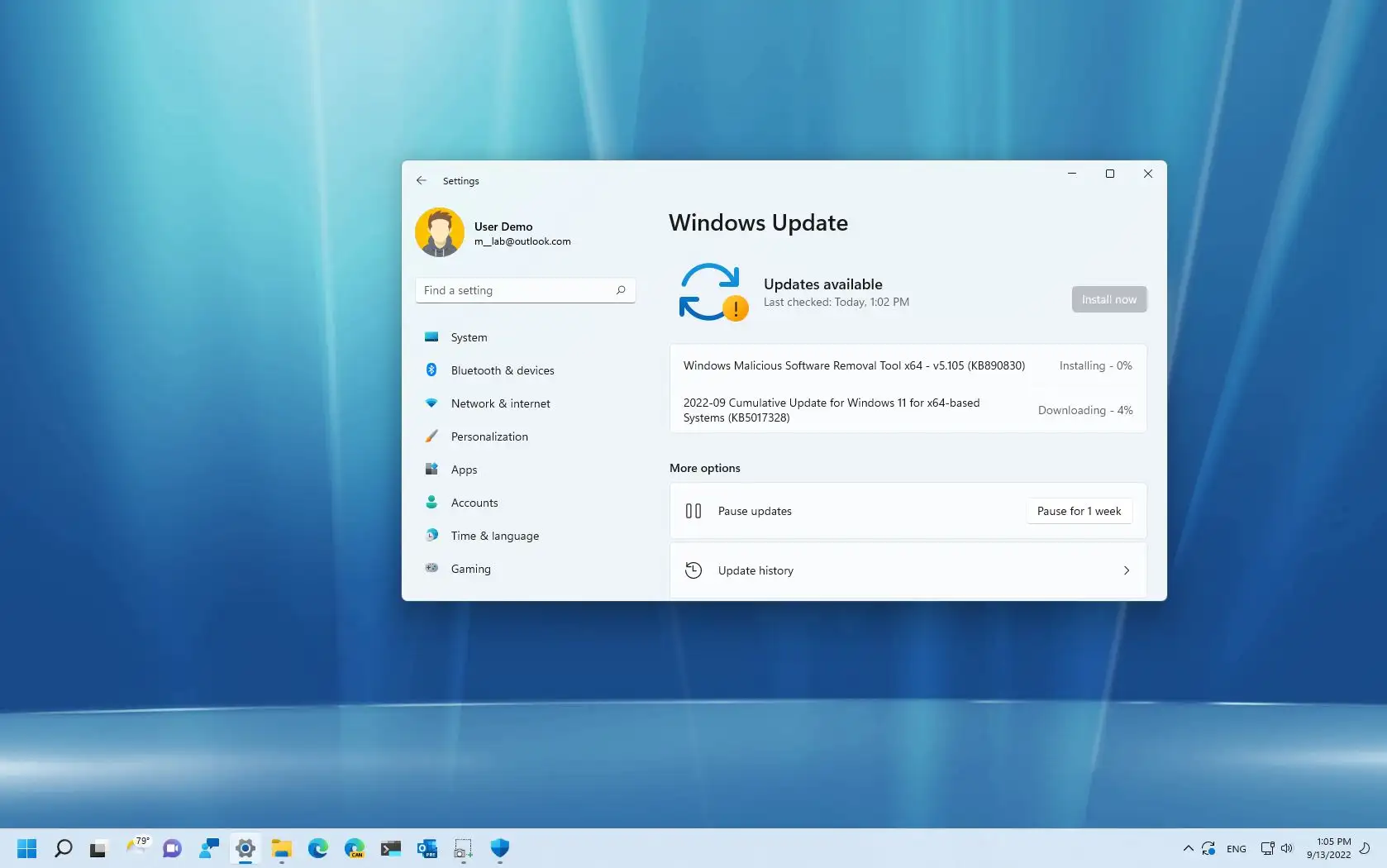The image size is (1387, 868).
Task: Select Network & internet category
Action: point(525,403)
